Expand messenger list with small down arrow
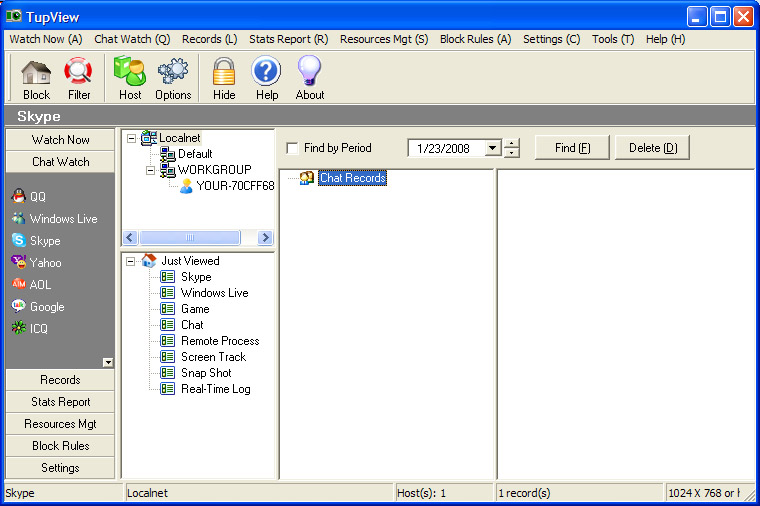760x506 pixels. click(108, 362)
